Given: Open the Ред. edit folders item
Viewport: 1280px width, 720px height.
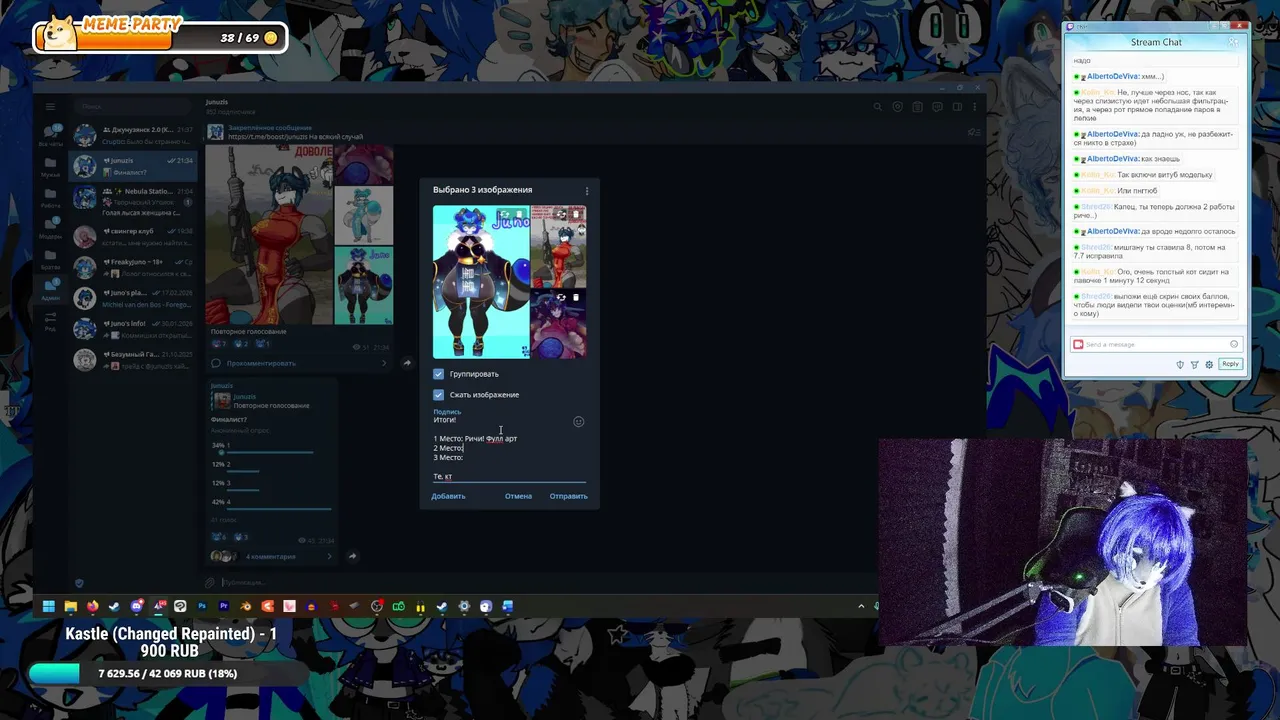Looking at the screenshot, I should [x=50, y=321].
